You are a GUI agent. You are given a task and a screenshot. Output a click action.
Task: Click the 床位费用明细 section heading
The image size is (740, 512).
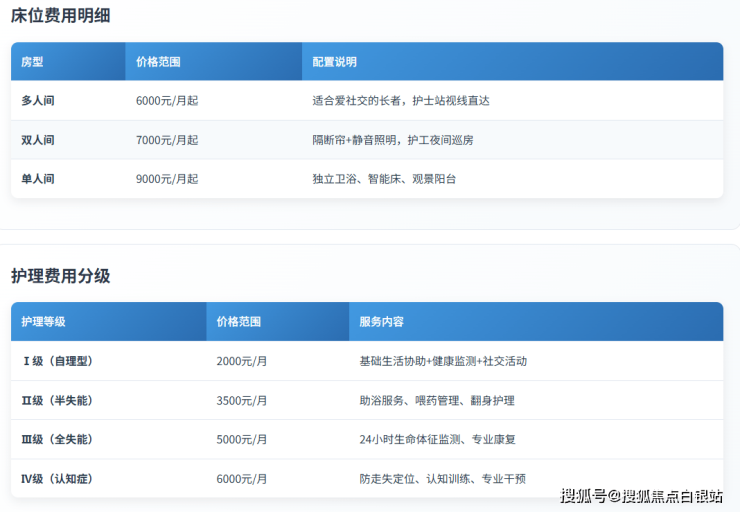tap(61, 15)
